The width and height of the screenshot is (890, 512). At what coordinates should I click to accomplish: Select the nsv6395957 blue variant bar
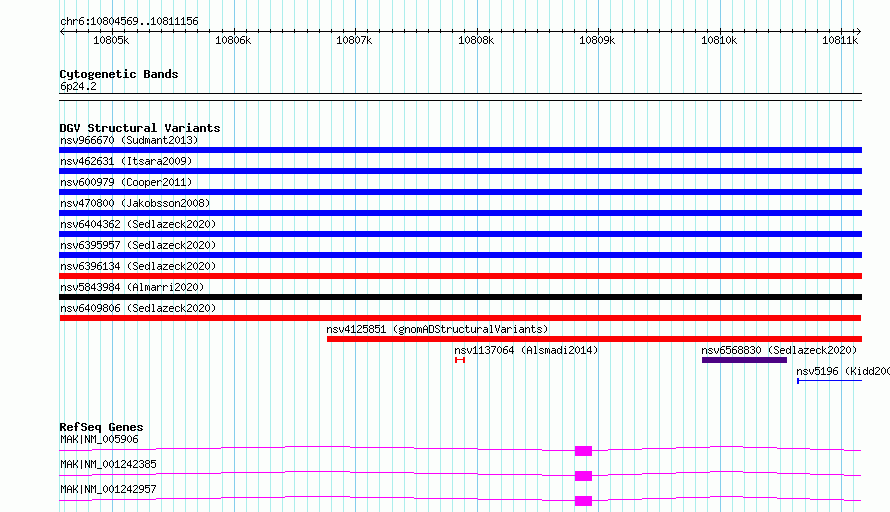(x=460, y=255)
